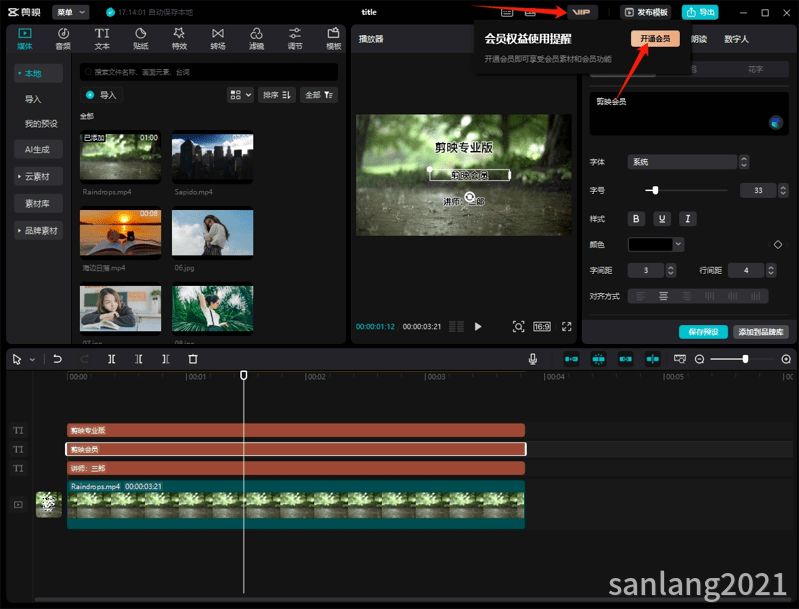Select the pointer selection tool
The height and width of the screenshot is (609, 799).
pyautogui.click(x=17, y=359)
